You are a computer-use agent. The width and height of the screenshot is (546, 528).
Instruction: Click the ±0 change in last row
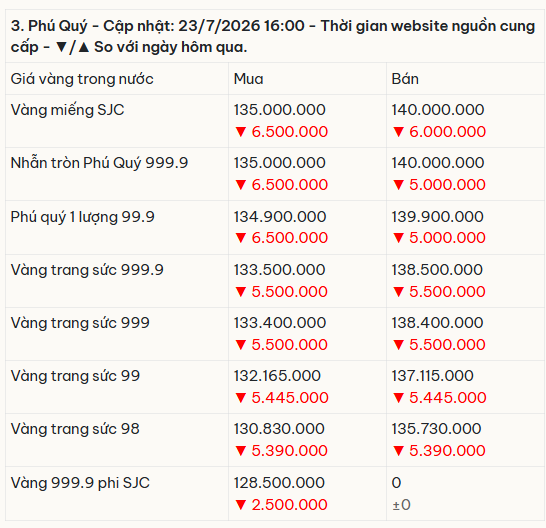[401, 505]
